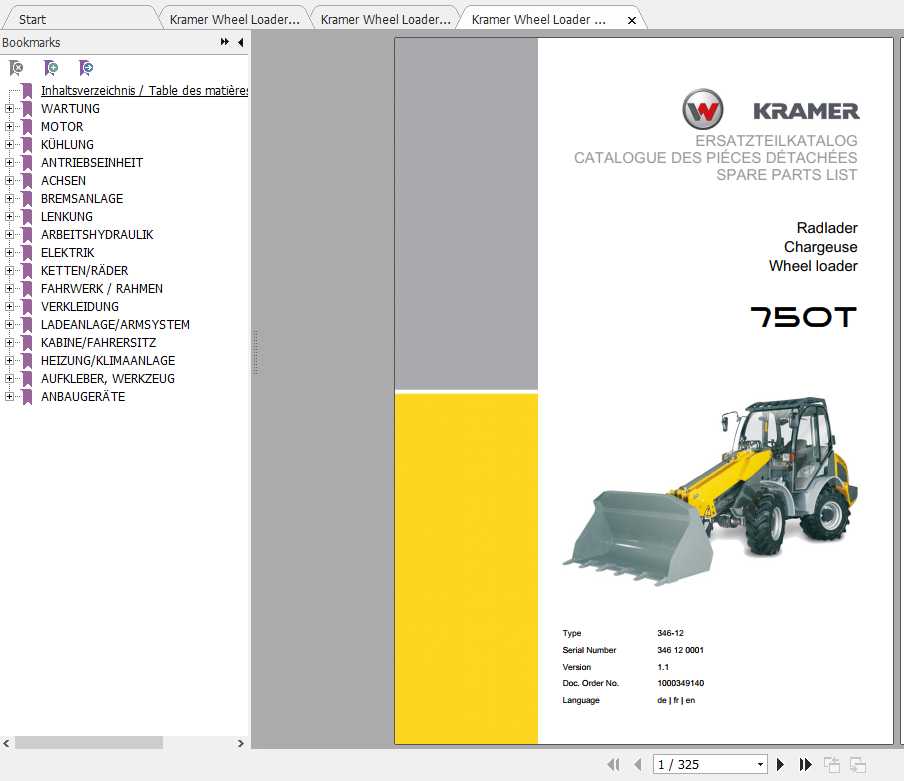Jump to the last page
The image size is (904, 781).
805,764
